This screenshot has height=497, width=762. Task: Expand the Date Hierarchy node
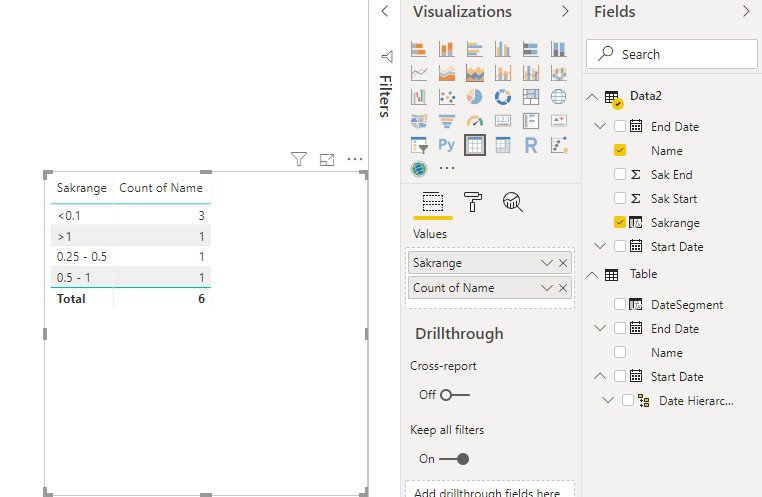(607, 400)
